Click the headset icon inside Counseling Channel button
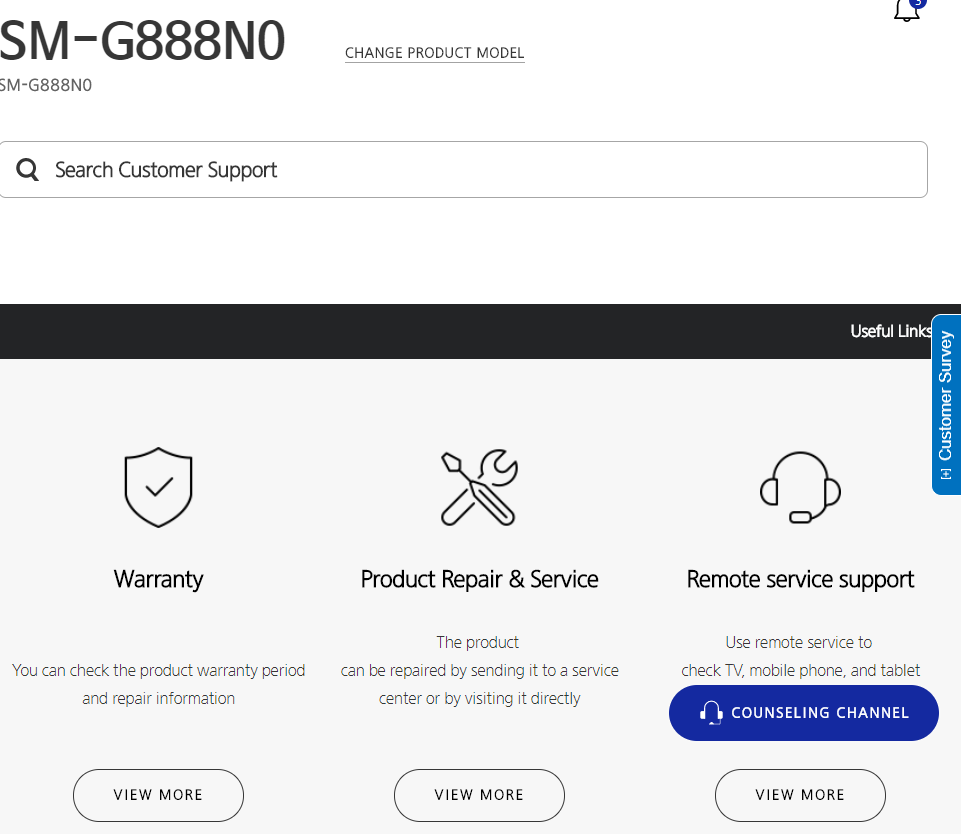Screen dimensions: 961x834 [710, 712]
